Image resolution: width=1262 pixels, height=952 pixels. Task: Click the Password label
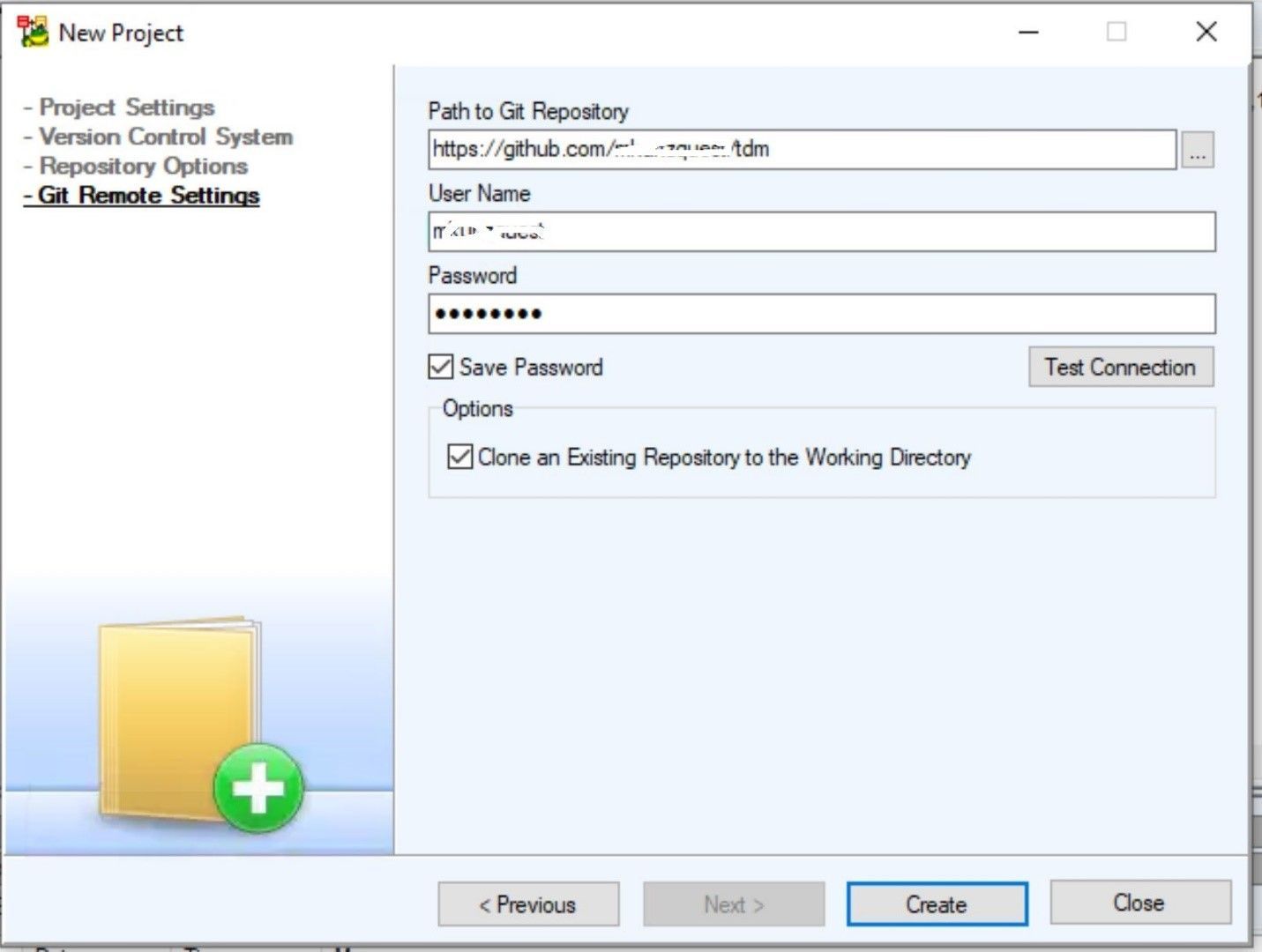click(x=473, y=275)
